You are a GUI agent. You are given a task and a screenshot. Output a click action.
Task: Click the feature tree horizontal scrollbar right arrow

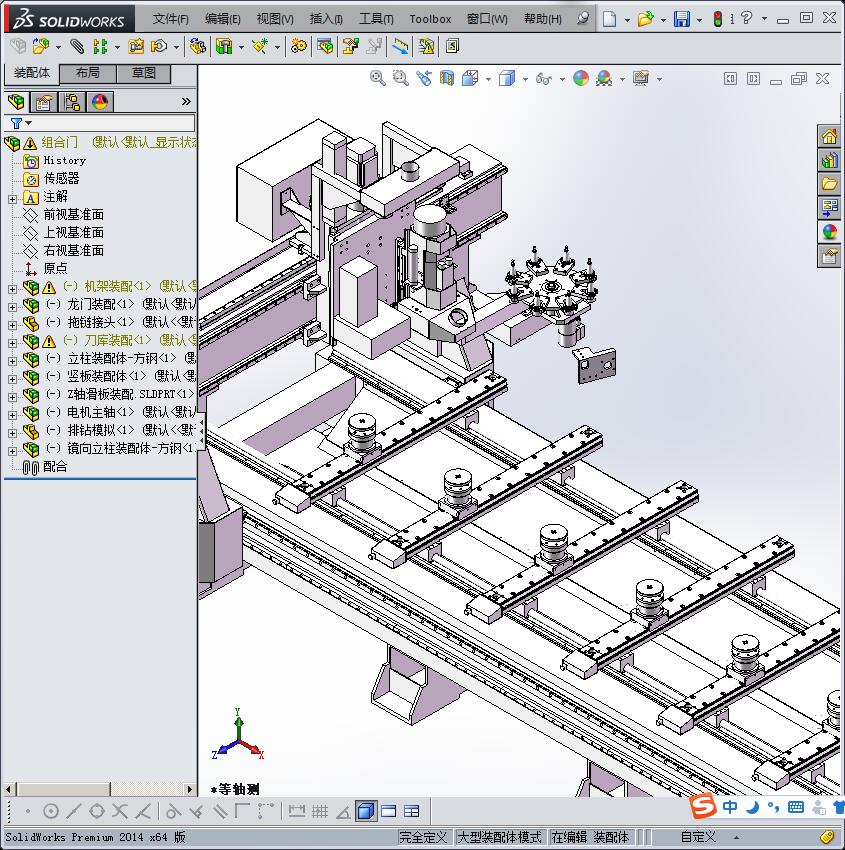pos(190,789)
